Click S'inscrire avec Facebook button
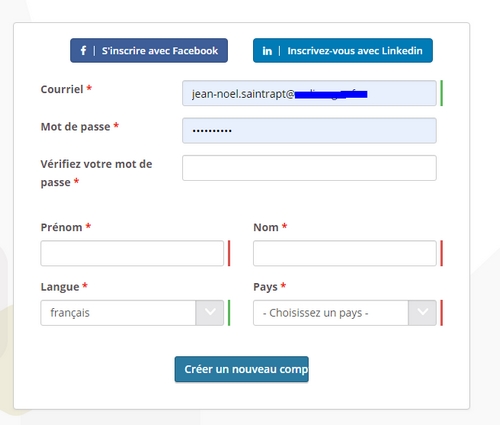This screenshot has height=425, width=500. (149, 50)
